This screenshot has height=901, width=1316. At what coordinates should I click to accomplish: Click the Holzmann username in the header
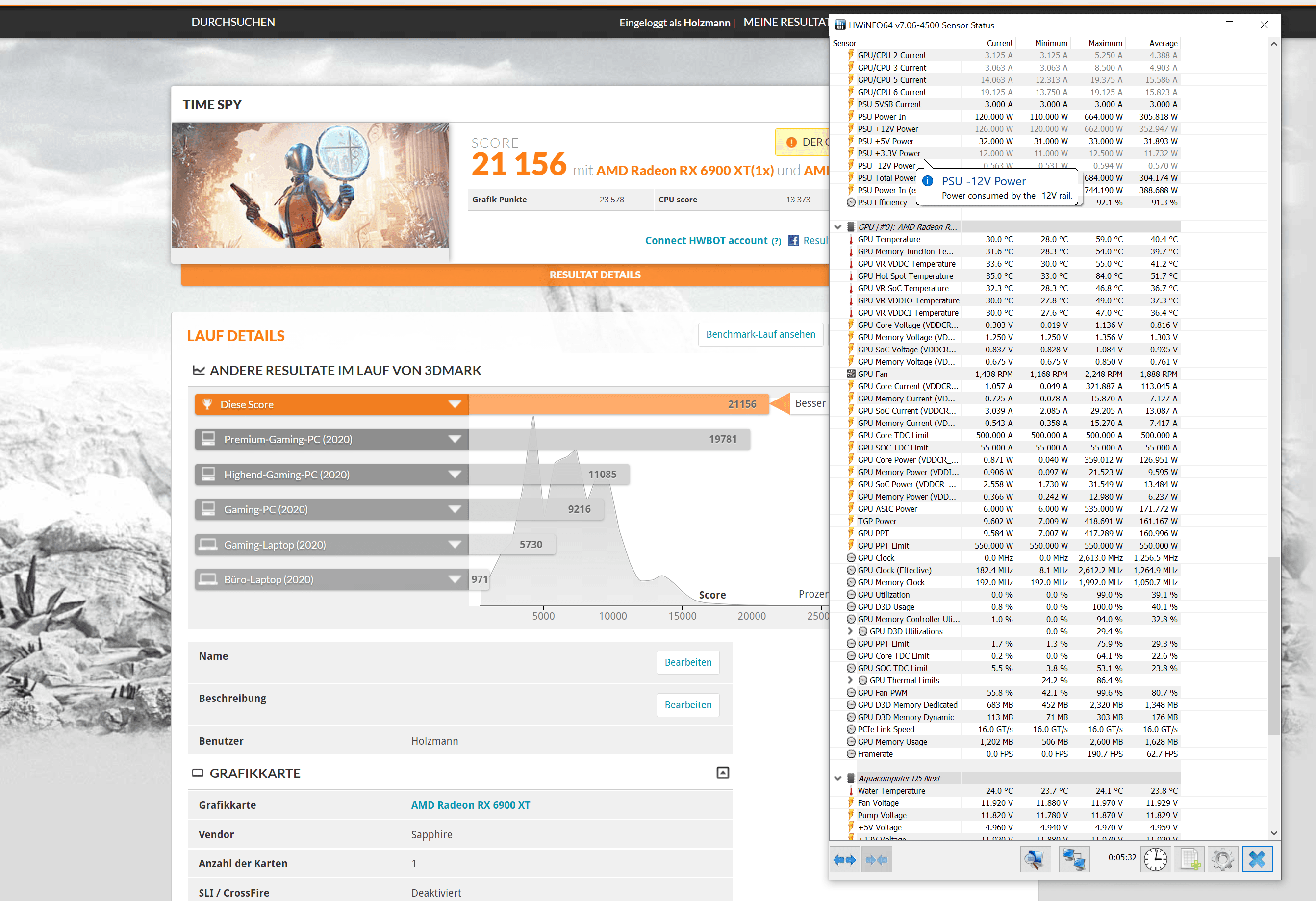707,23
